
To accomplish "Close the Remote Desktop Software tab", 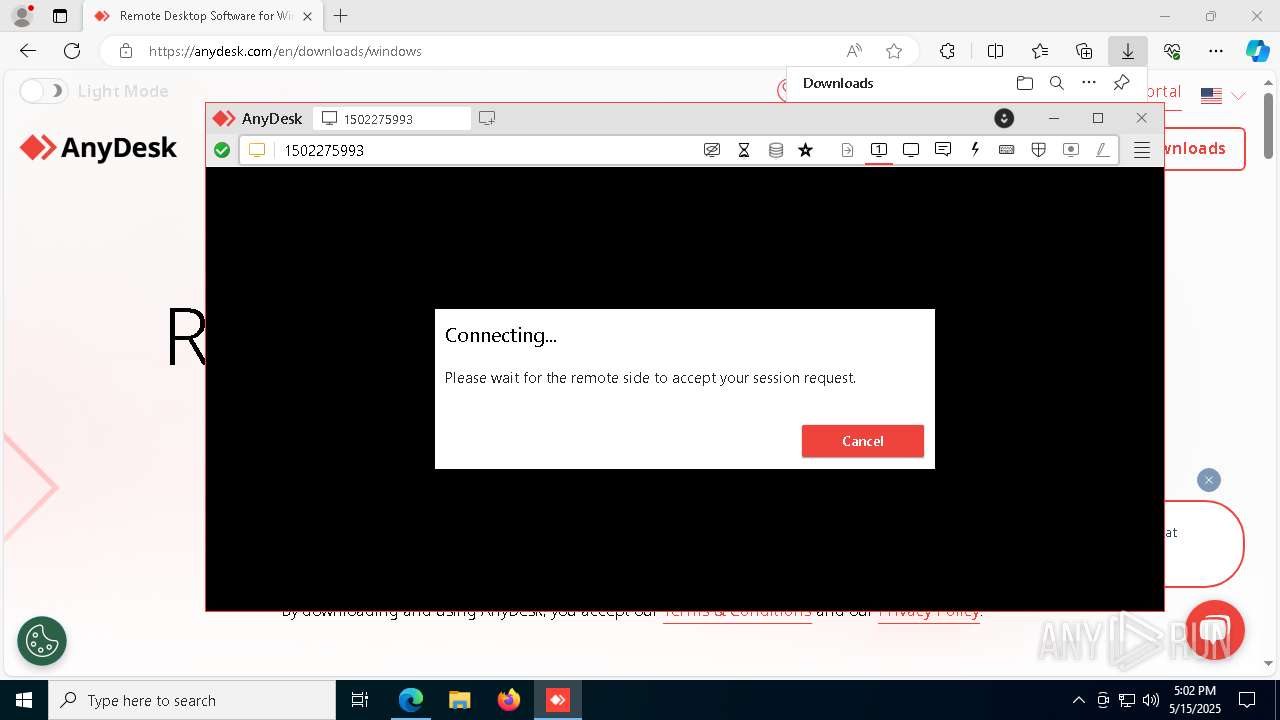I will (307, 16).
